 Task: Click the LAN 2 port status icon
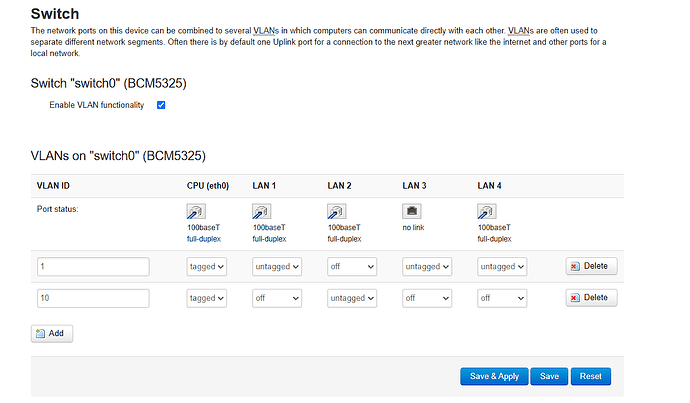(x=337, y=212)
